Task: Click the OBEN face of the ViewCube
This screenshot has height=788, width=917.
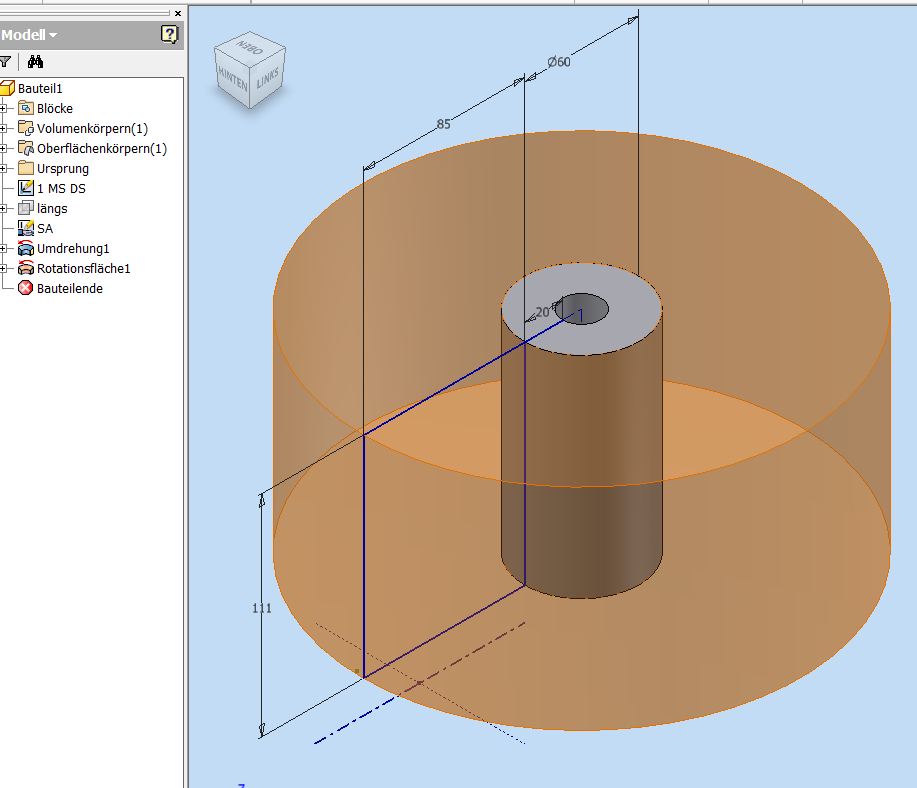Action: tap(248, 48)
